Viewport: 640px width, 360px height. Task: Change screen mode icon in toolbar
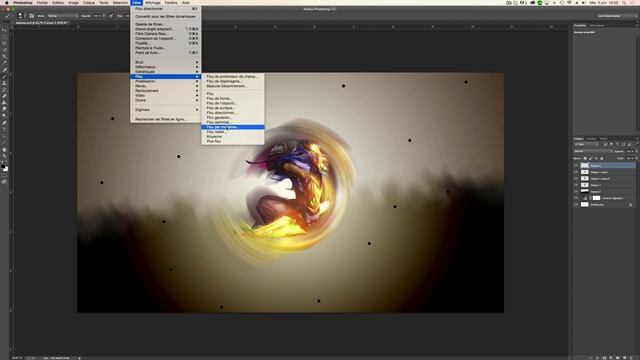[4, 182]
